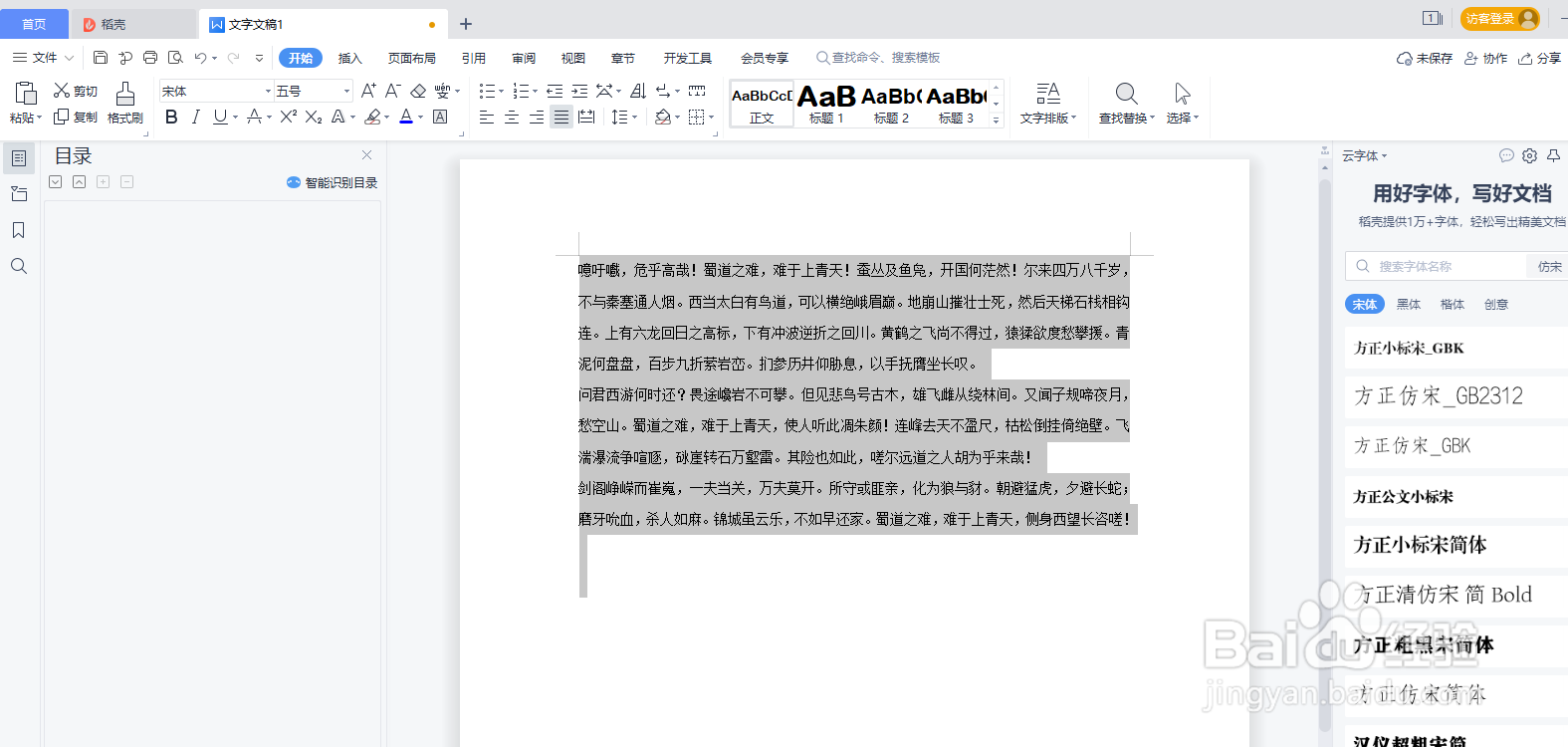The image size is (1568, 747).
Task: Toggle Bold formatting
Action: (x=171, y=117)
